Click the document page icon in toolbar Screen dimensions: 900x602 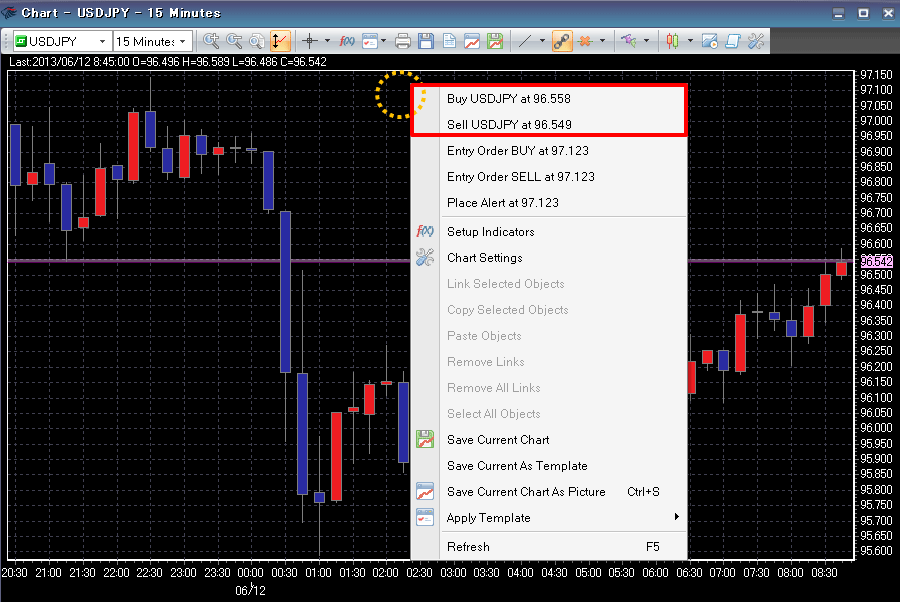[449, 41]
